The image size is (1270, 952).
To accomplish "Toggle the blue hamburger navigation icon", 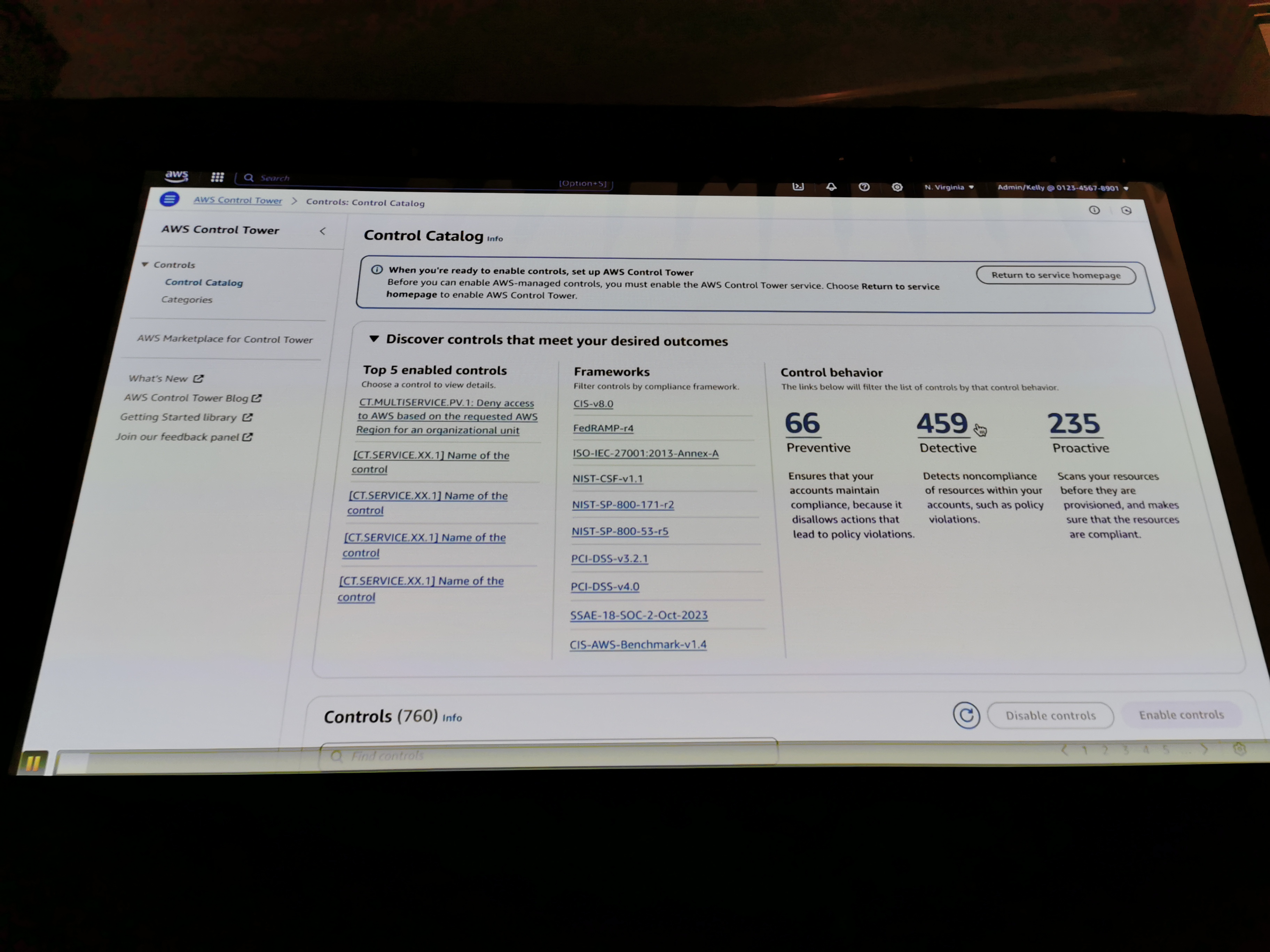I will pos(170,199).
